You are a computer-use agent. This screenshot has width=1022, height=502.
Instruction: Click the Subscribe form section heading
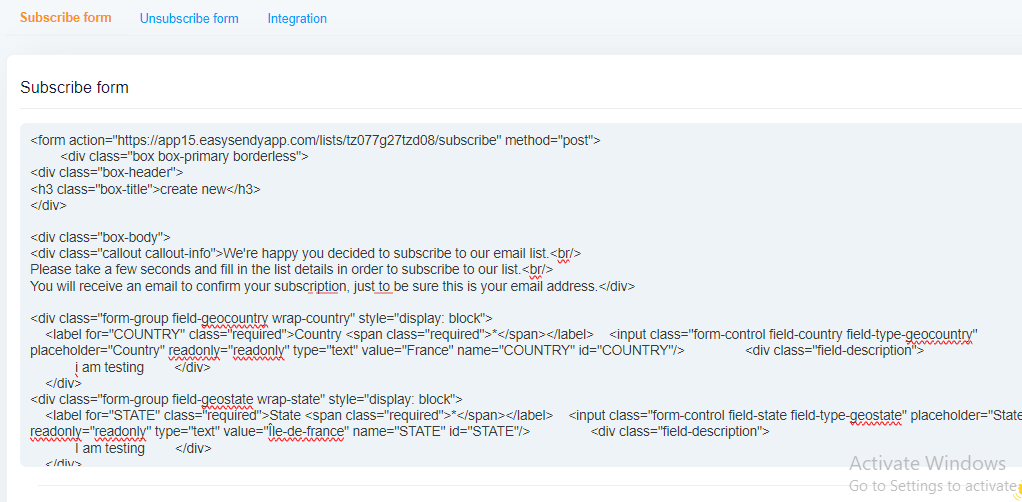tap(74, 87)
